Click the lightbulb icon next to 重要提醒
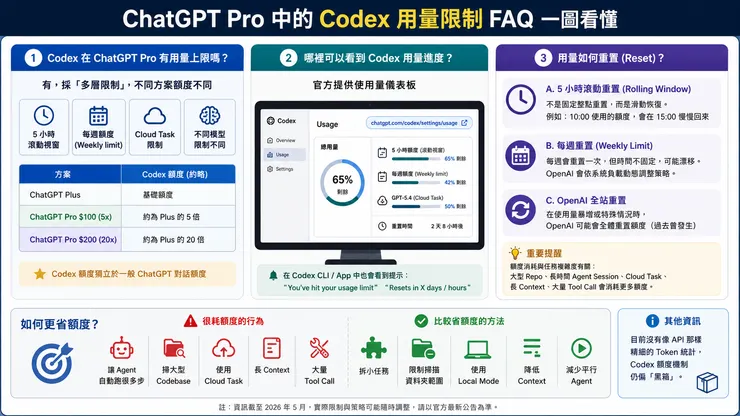 515,253
